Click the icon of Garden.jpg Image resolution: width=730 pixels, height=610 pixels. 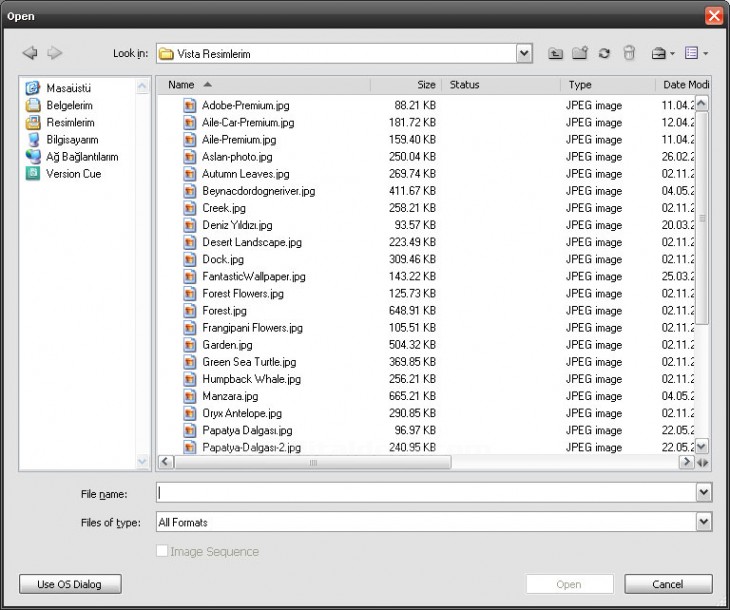(189, 345)
